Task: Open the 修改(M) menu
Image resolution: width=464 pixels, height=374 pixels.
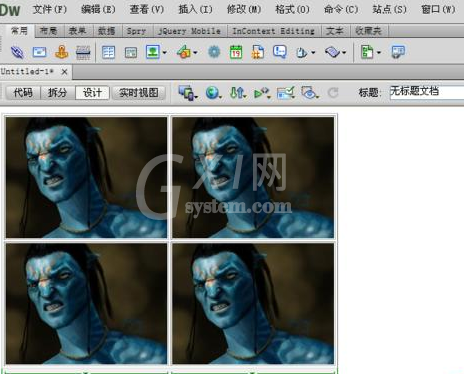Action: coord(244,9)
